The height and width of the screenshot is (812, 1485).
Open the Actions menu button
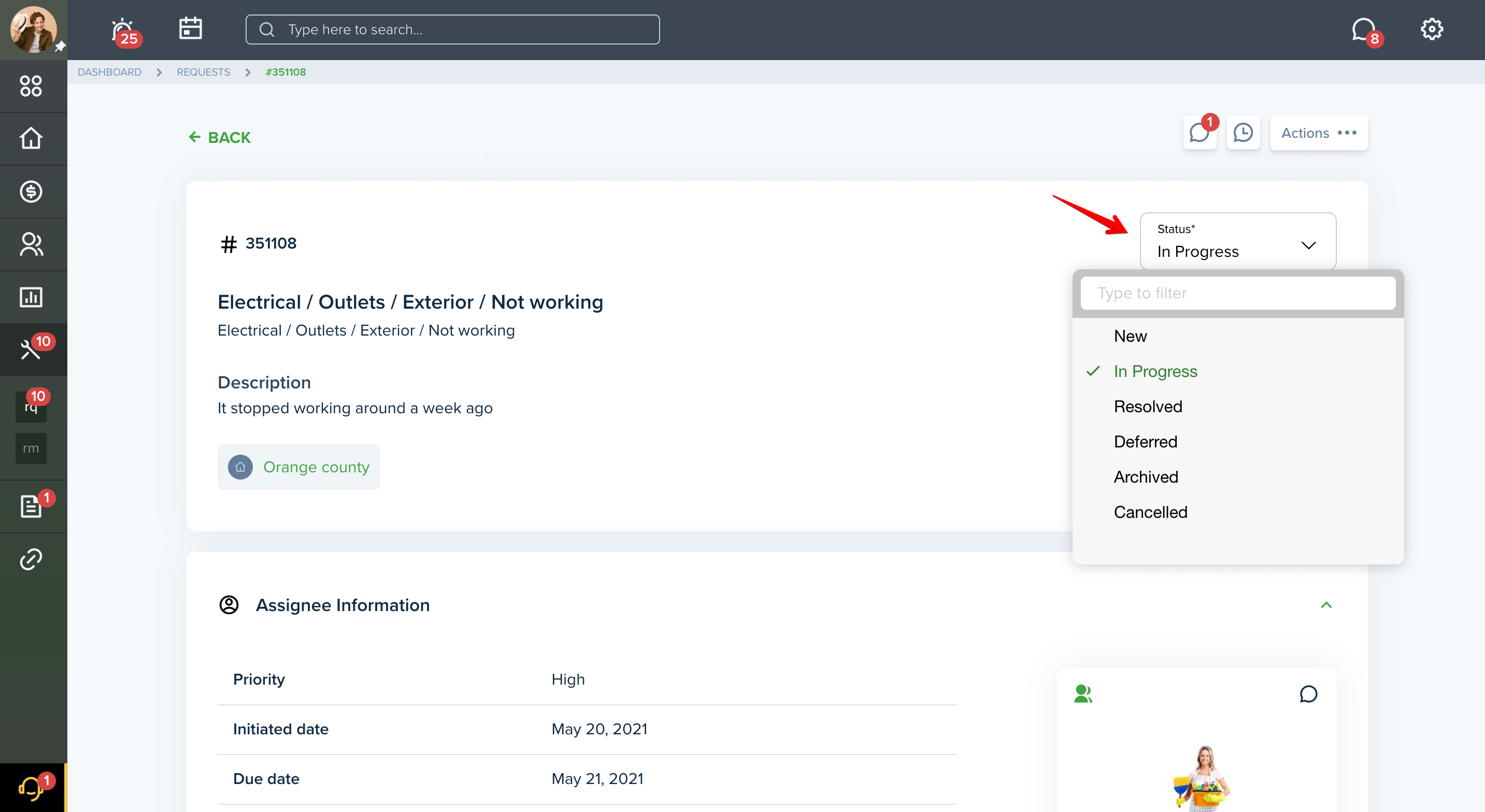[x=1319, y=133]
